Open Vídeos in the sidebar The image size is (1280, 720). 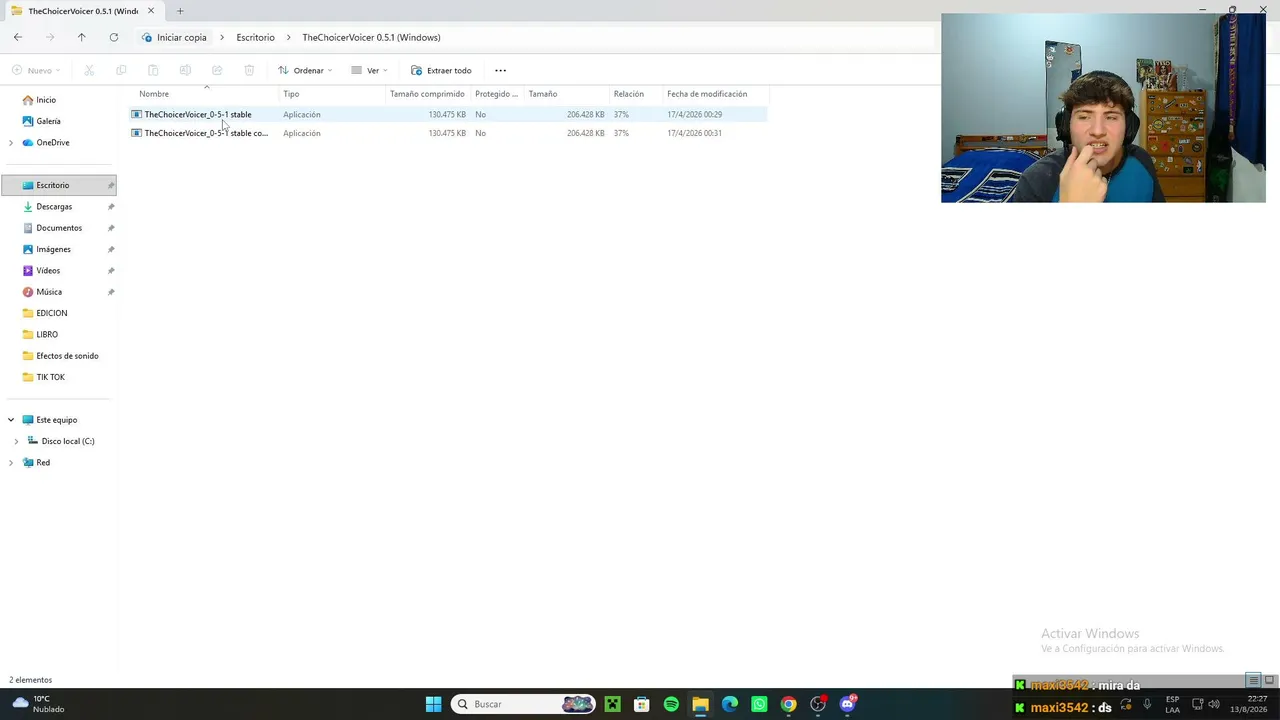tap(48, 270)
